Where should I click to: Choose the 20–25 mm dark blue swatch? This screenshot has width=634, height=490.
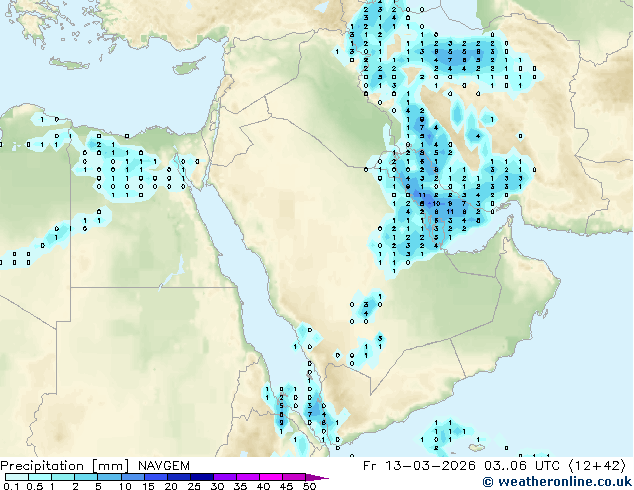point(178,477)
